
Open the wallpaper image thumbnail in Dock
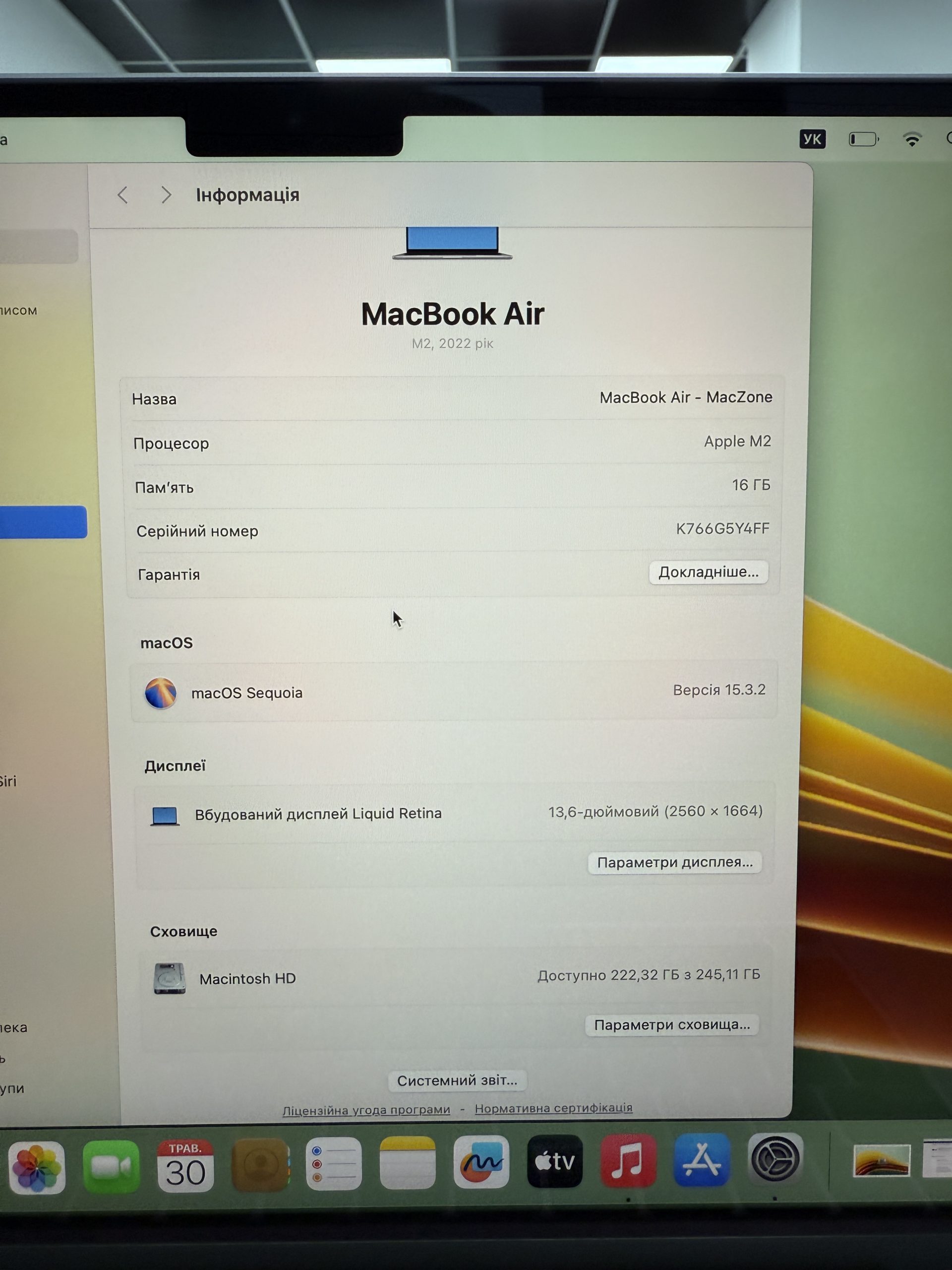coord(882,1160)
